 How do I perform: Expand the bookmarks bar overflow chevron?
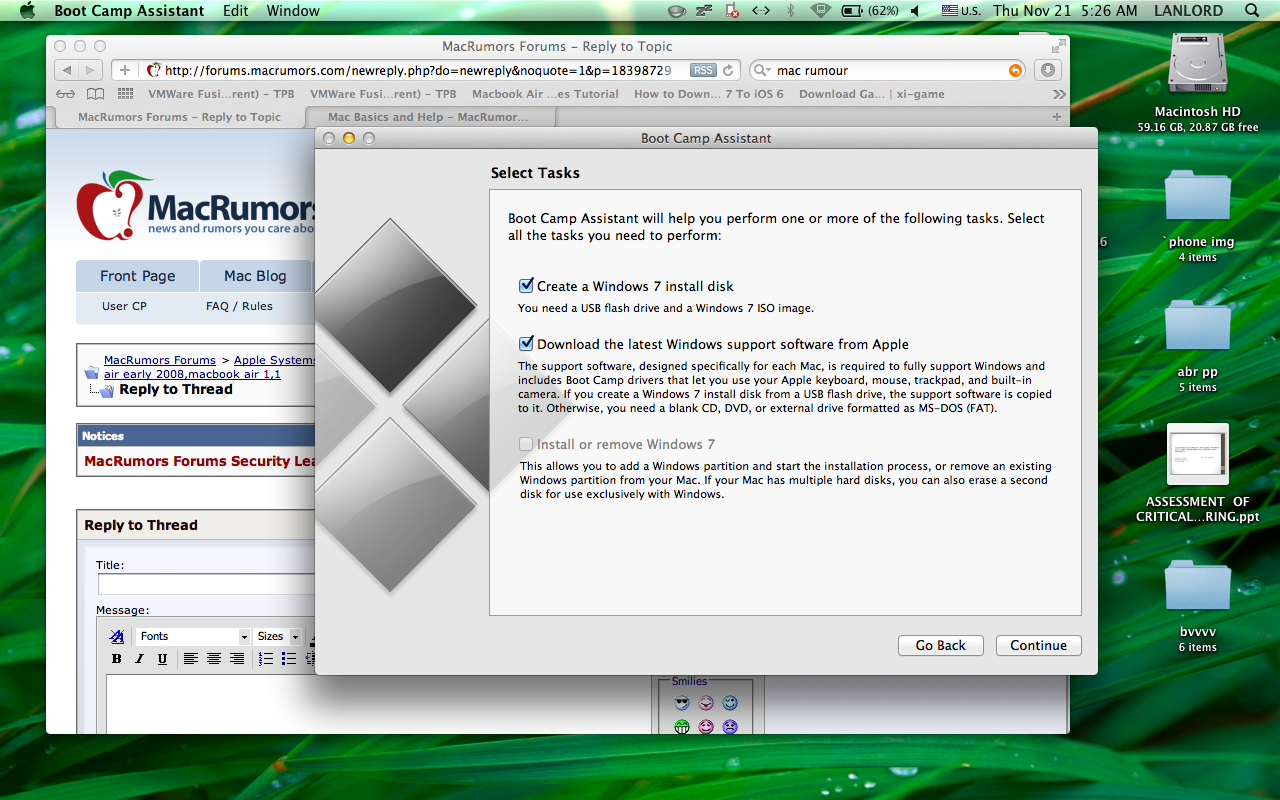[1059, 94]
